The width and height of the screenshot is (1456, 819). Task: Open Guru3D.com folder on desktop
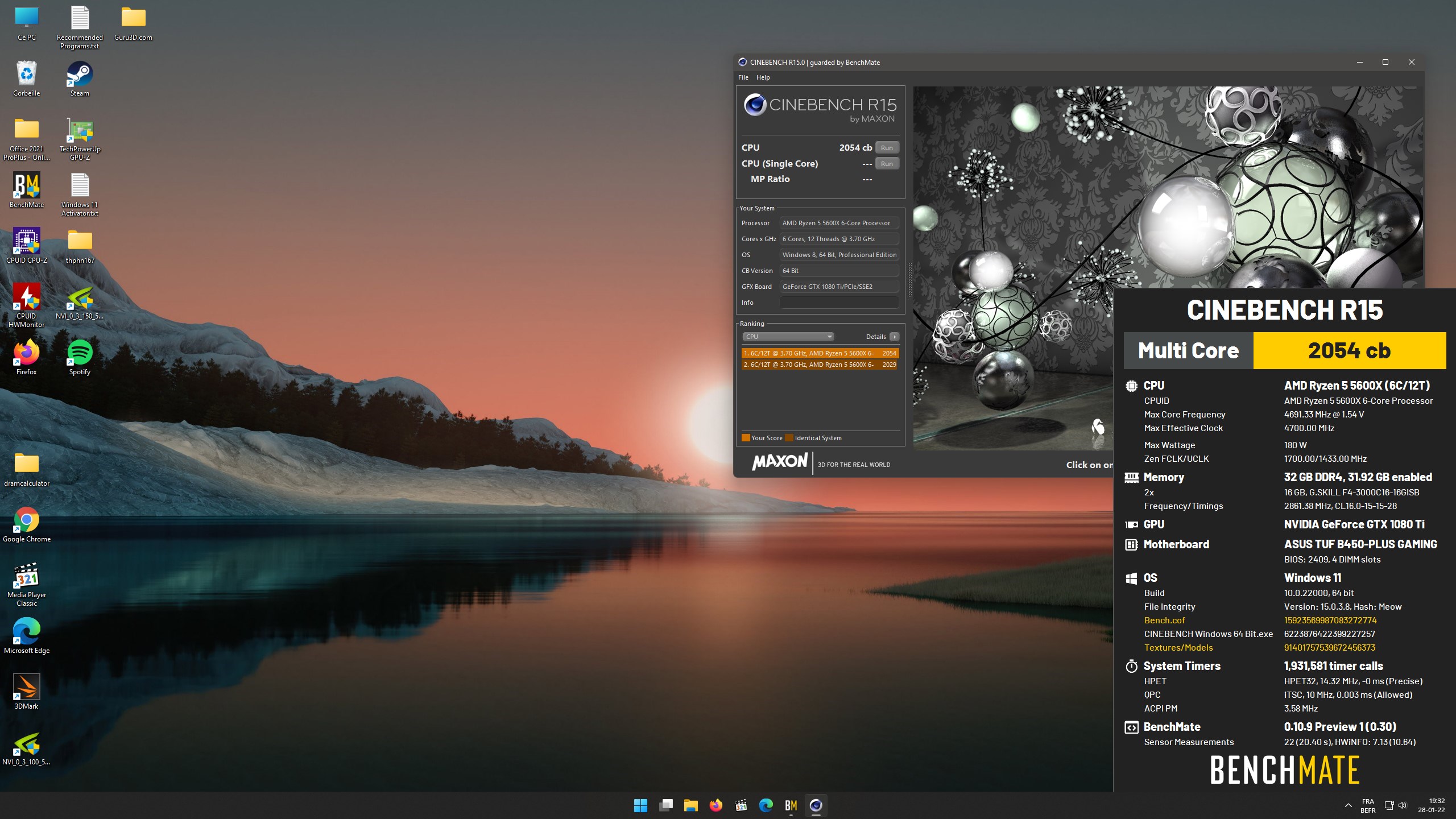[x=133, y=24]
